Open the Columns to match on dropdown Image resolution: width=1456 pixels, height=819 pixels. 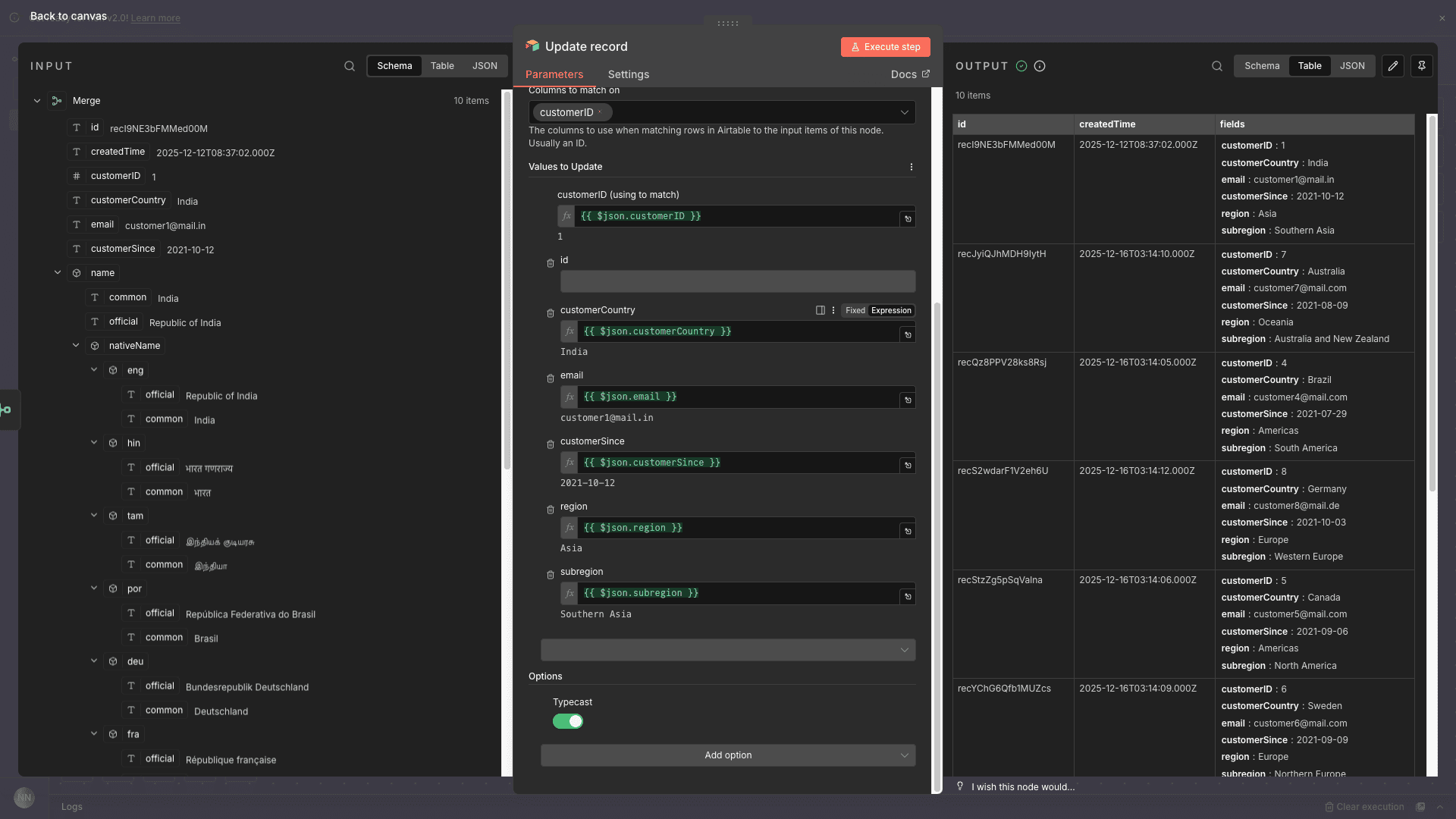pos(722,112)
